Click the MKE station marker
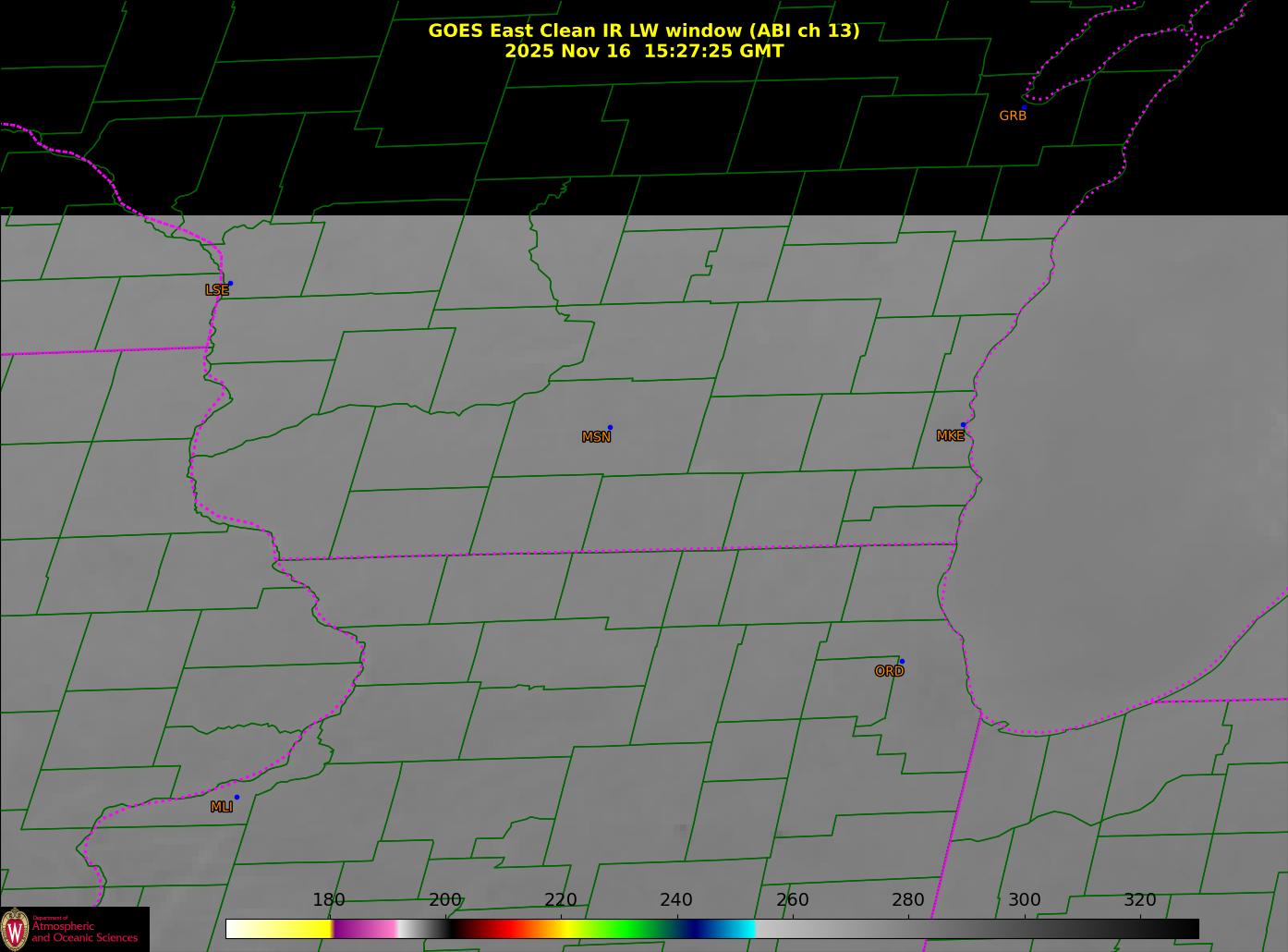 pyautogui.click(x=963, y=425)
